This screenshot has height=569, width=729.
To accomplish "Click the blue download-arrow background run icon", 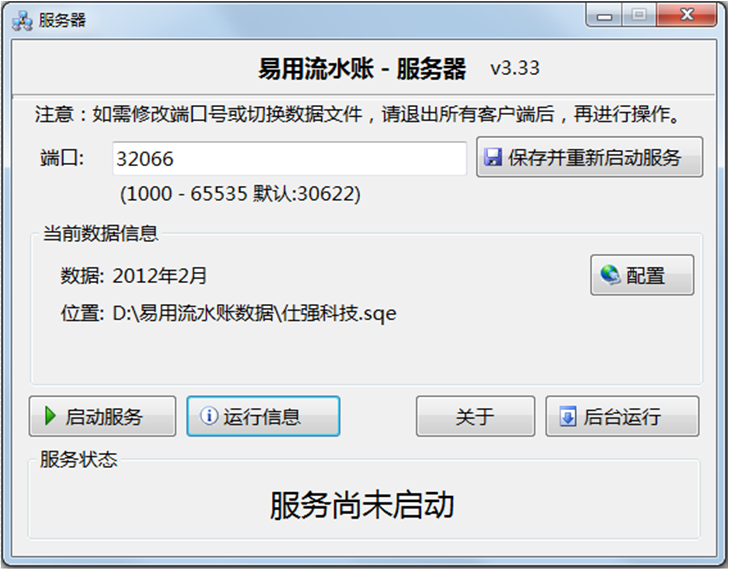I will (568, 416).
